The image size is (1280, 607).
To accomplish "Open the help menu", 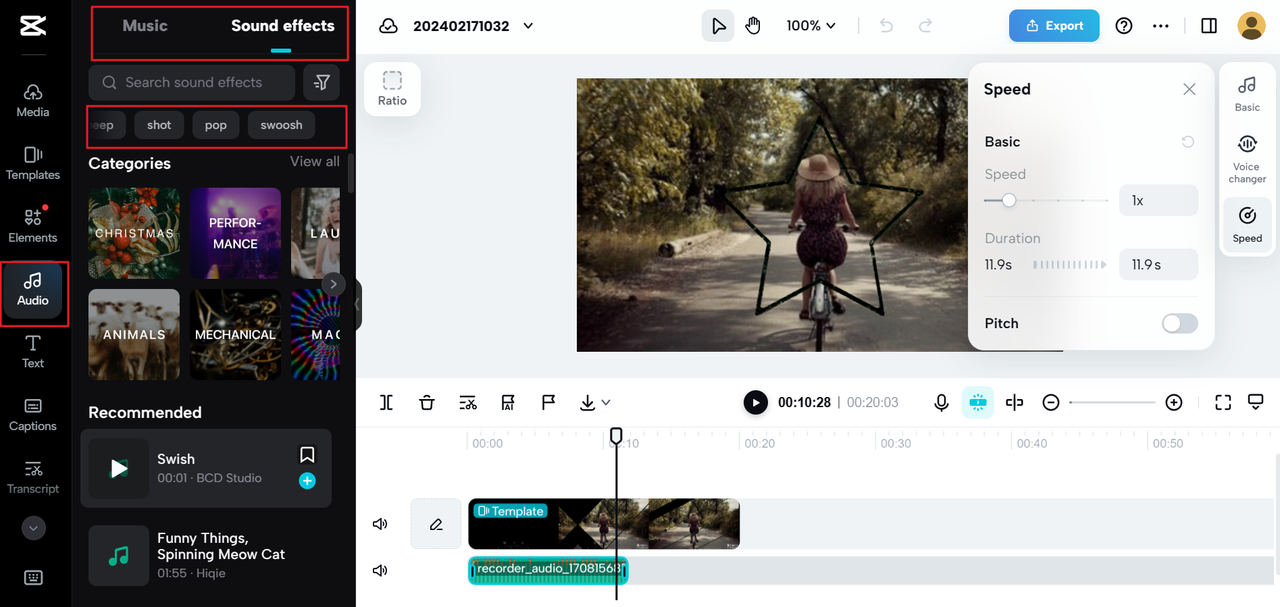I will coord(1124,26).
